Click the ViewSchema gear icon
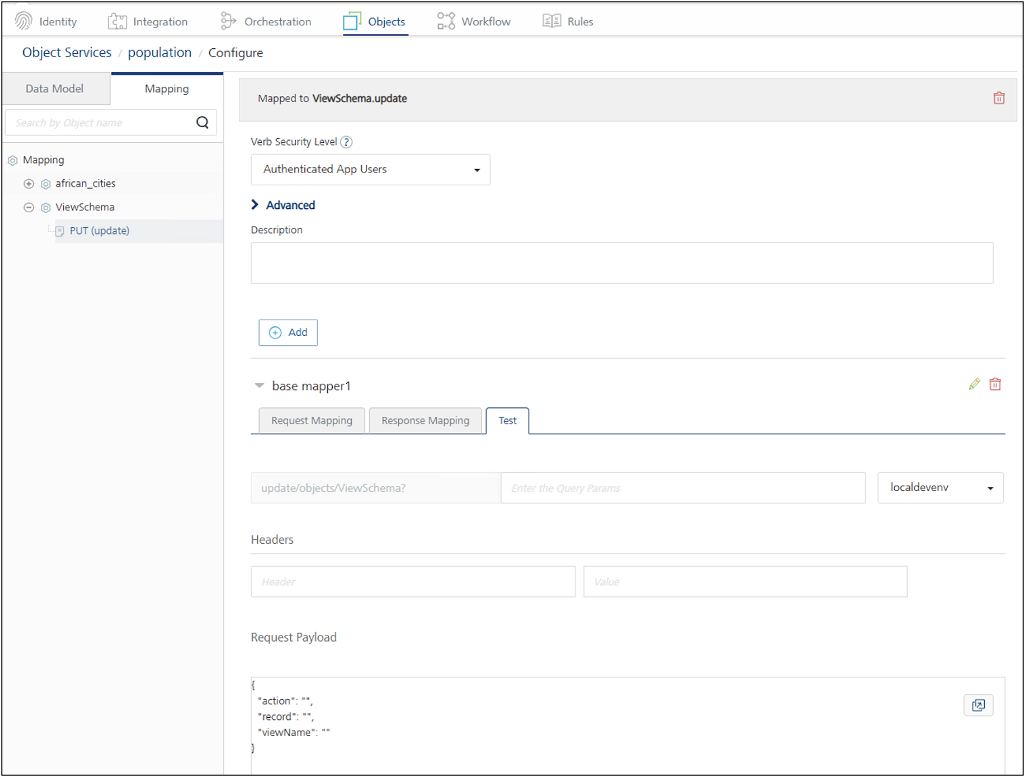 [46, 208]
